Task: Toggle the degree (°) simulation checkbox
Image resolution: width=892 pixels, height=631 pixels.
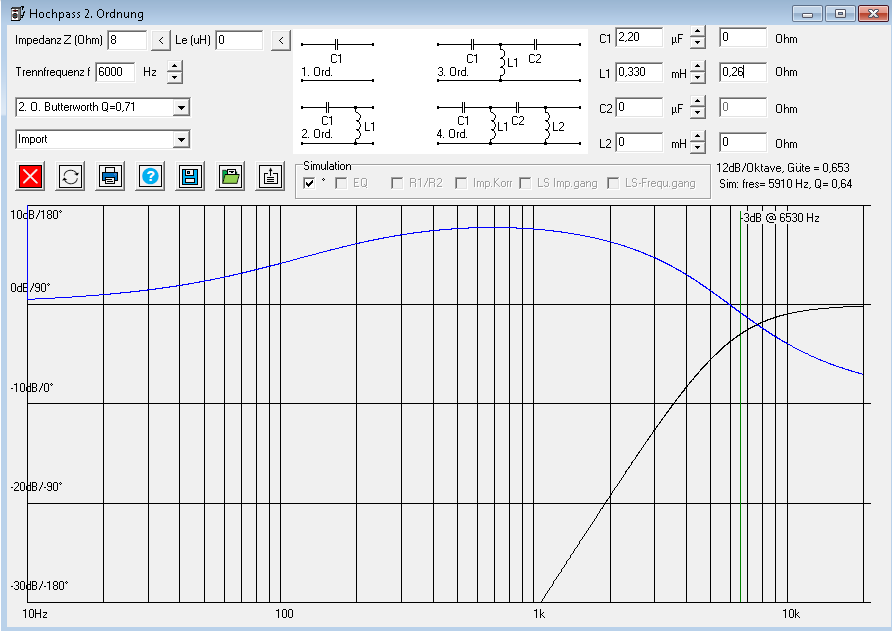Action: pos(309,183)
